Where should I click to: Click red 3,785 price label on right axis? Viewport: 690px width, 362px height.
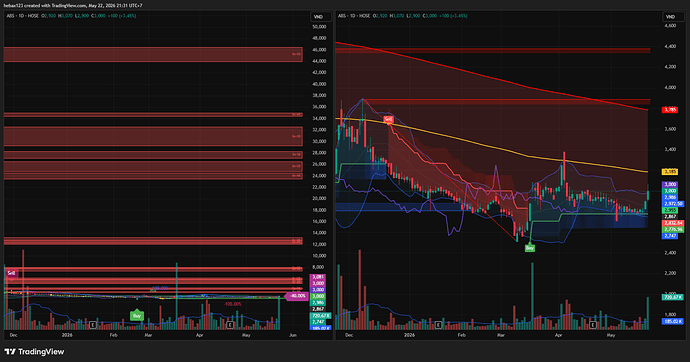click(670, 110)
